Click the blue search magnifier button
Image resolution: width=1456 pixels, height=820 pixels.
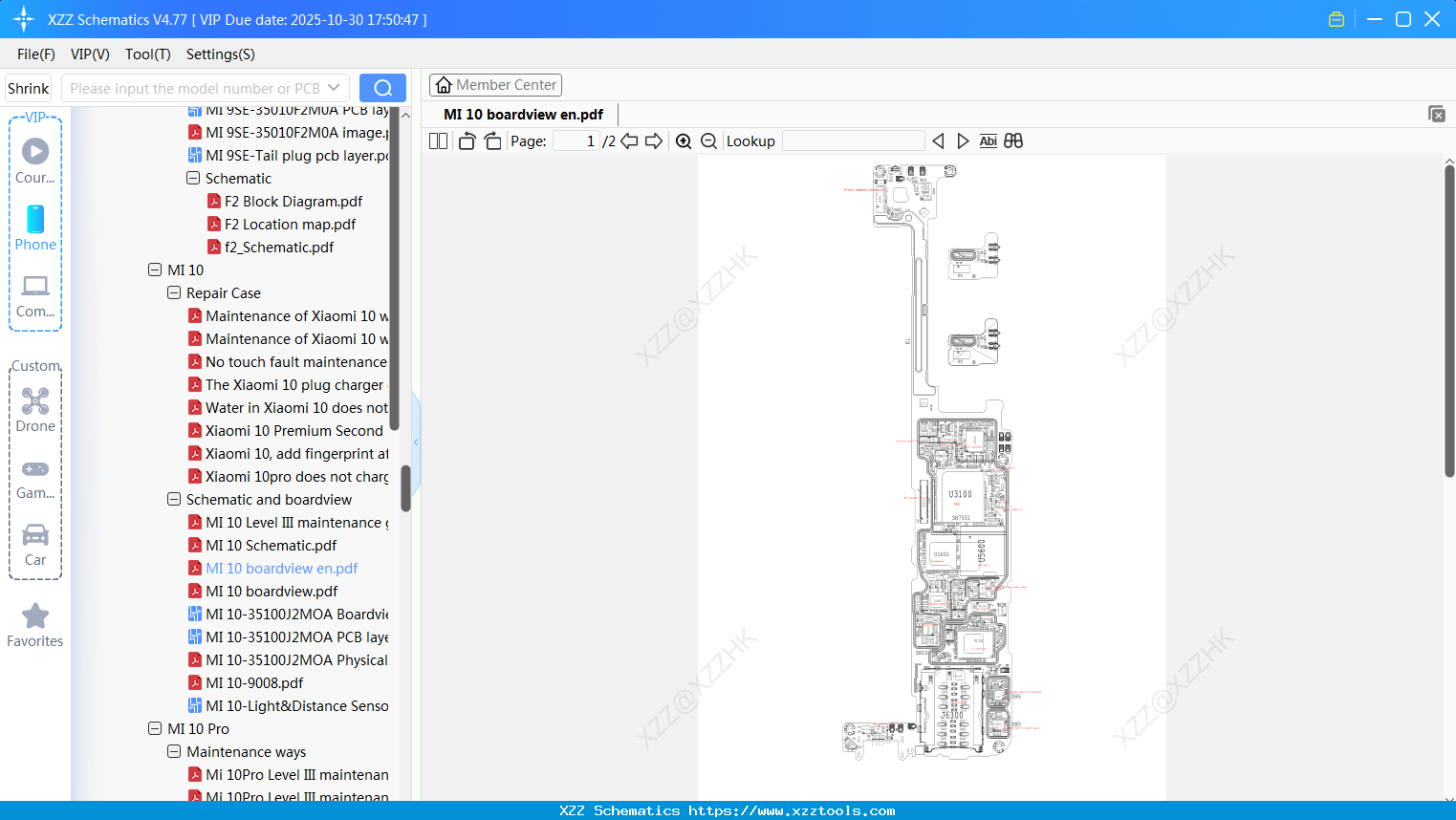pyautogui.click(x=382, y=87)
